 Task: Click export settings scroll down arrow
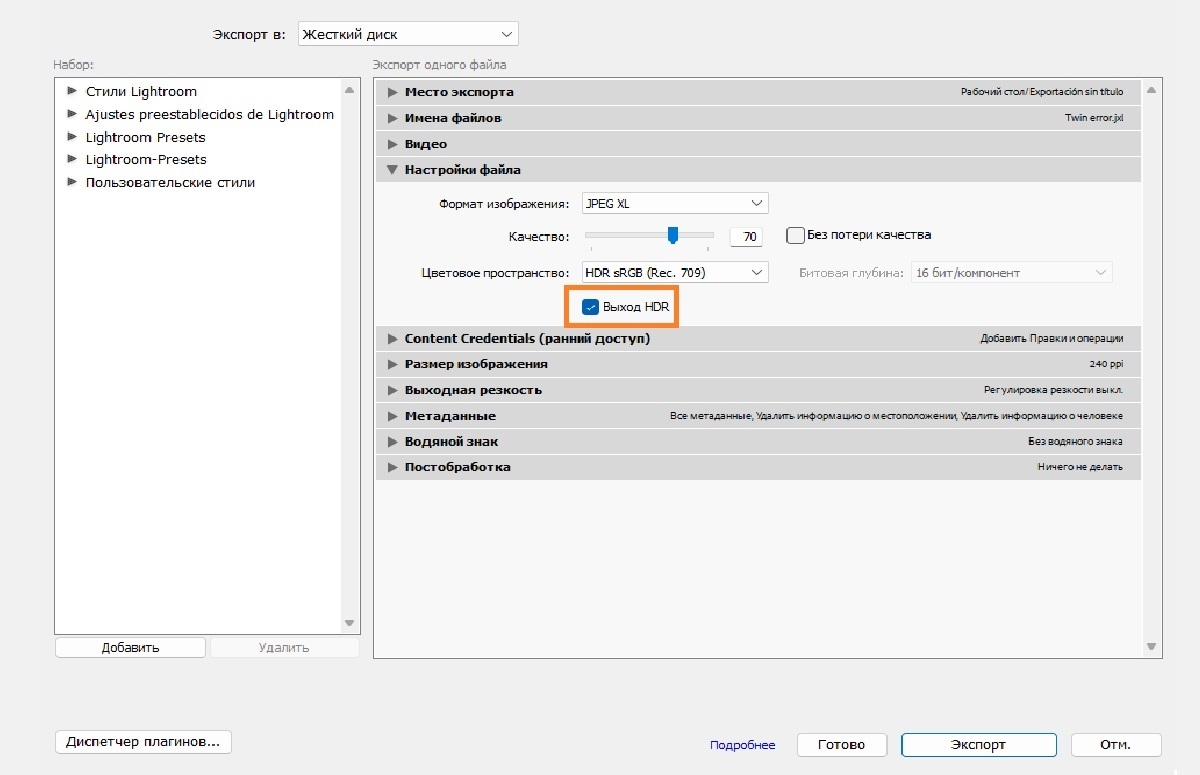pyautogui.click(x=1151, y=647)
